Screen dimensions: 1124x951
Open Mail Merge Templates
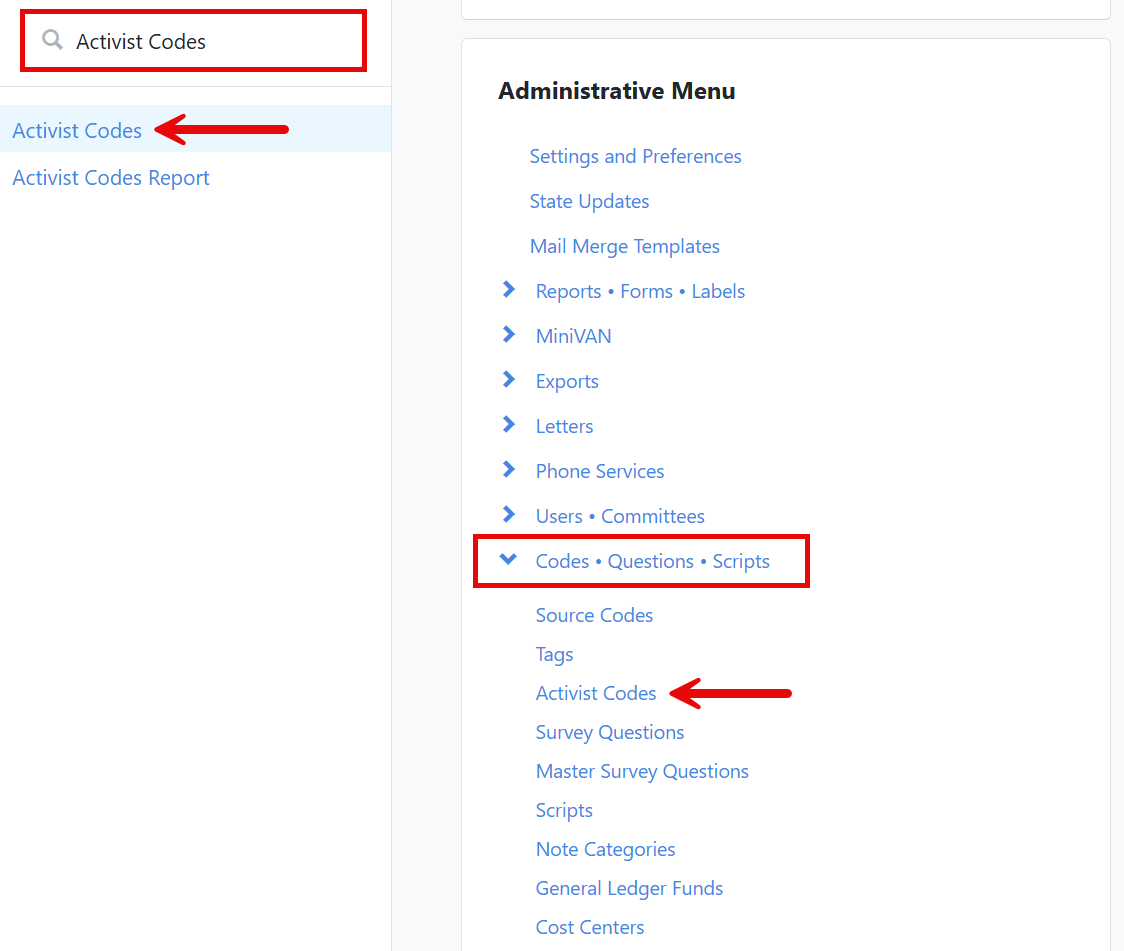pyautogui.click(x=624, y=247)
